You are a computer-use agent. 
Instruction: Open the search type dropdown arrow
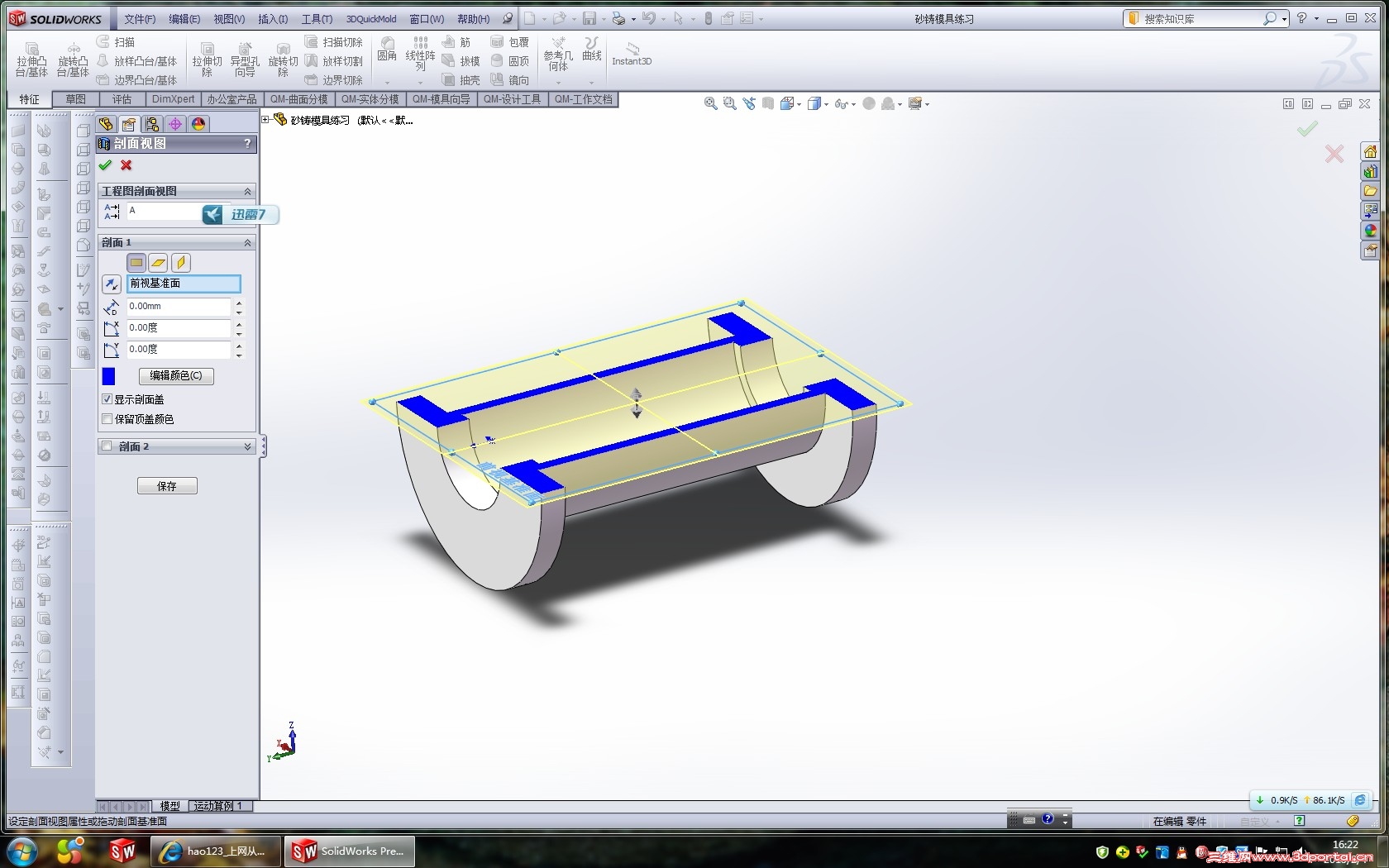[1284, 19]
